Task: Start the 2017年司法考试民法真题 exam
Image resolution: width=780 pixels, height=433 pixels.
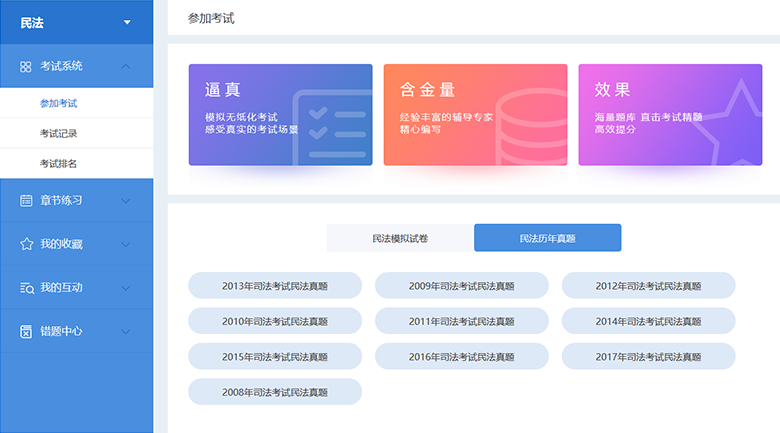Action: [x=648, y=357]
